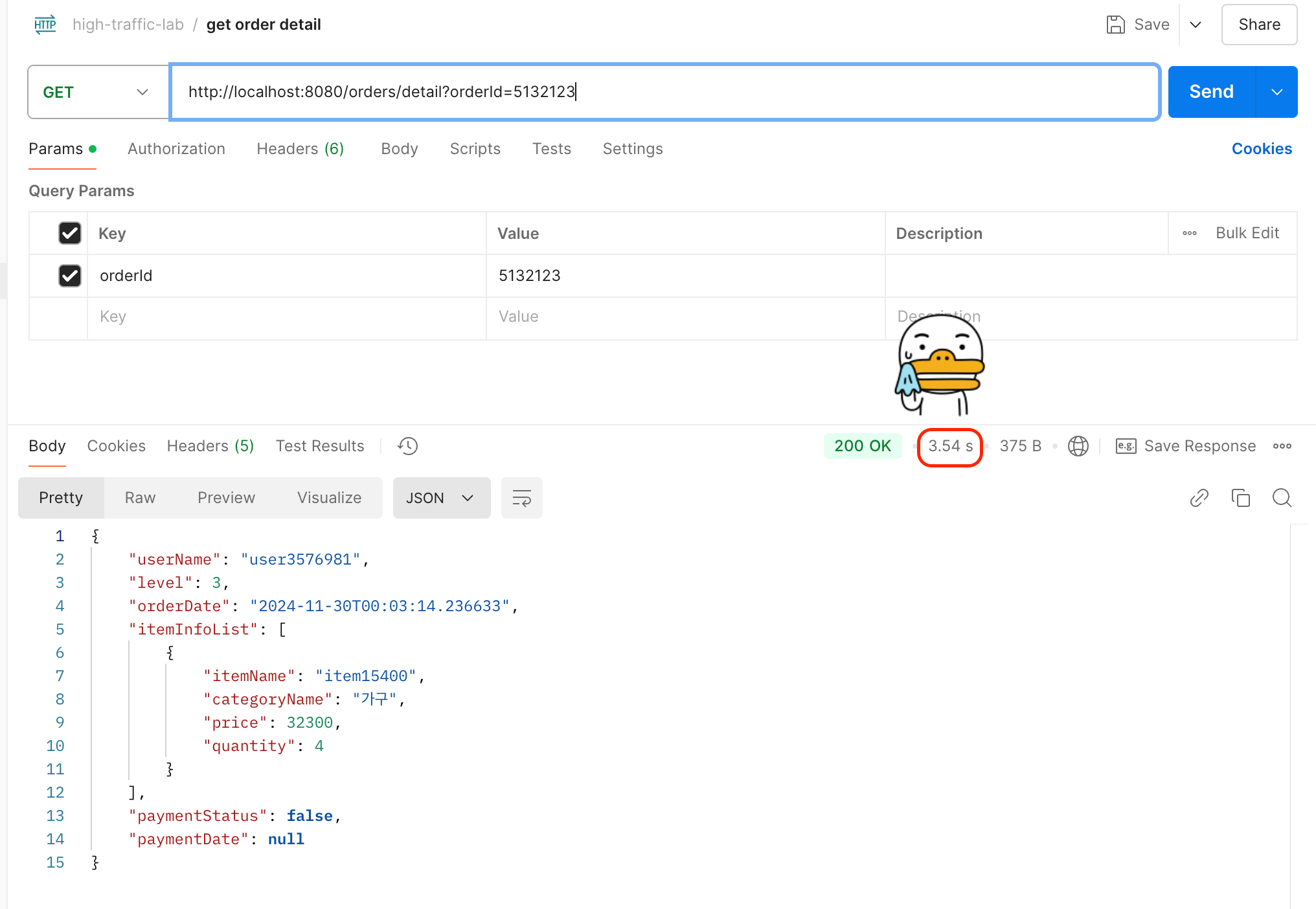Select the Raw response view
This screenshot has width=1316, height=909.
click(140, 498)
